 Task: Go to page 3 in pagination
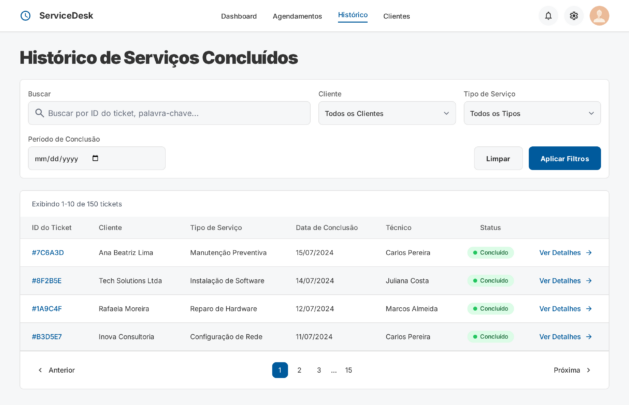click(x=319, y=370)
